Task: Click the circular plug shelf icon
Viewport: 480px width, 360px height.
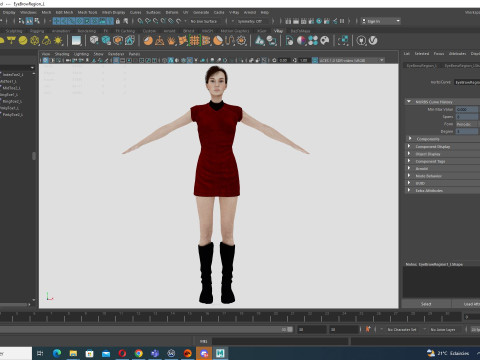Action: (x=361, y=41)
